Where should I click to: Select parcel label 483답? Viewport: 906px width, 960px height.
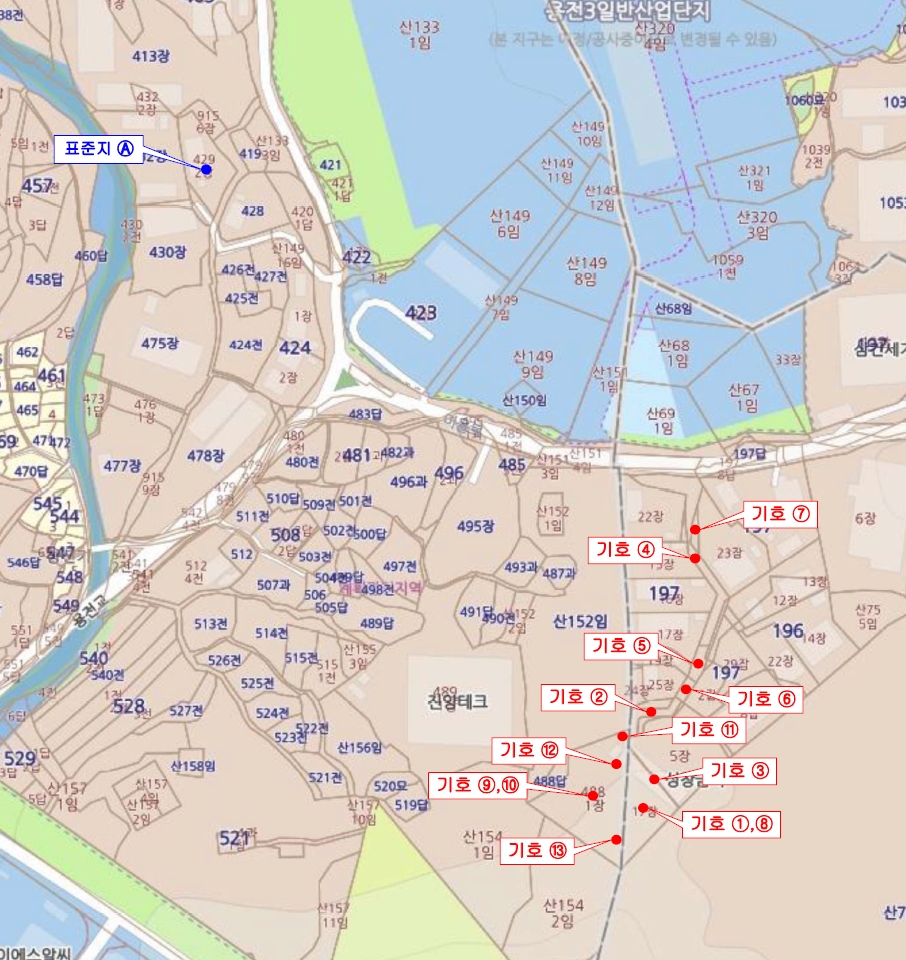[365, 414]
